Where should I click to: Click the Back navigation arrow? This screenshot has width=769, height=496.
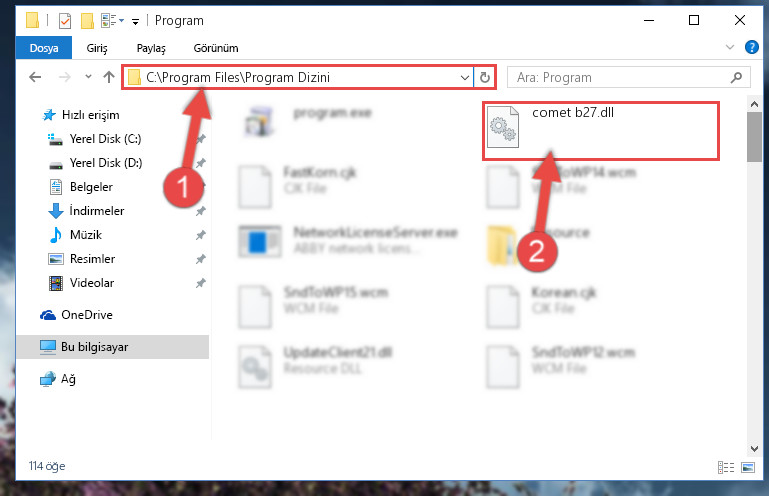pos(35,78)
